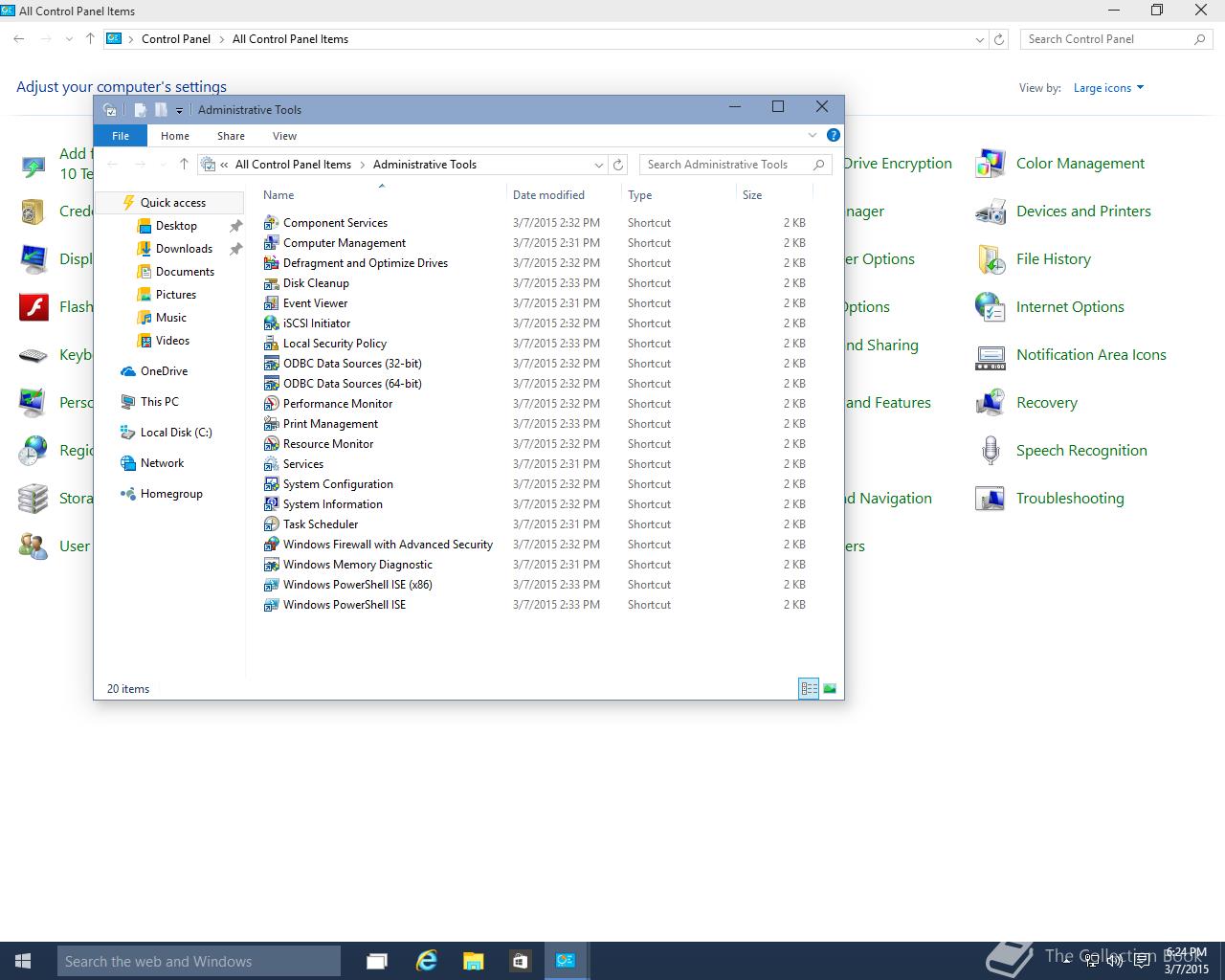Select OneDrive in the navigation pane

click(x=164, y=371)
